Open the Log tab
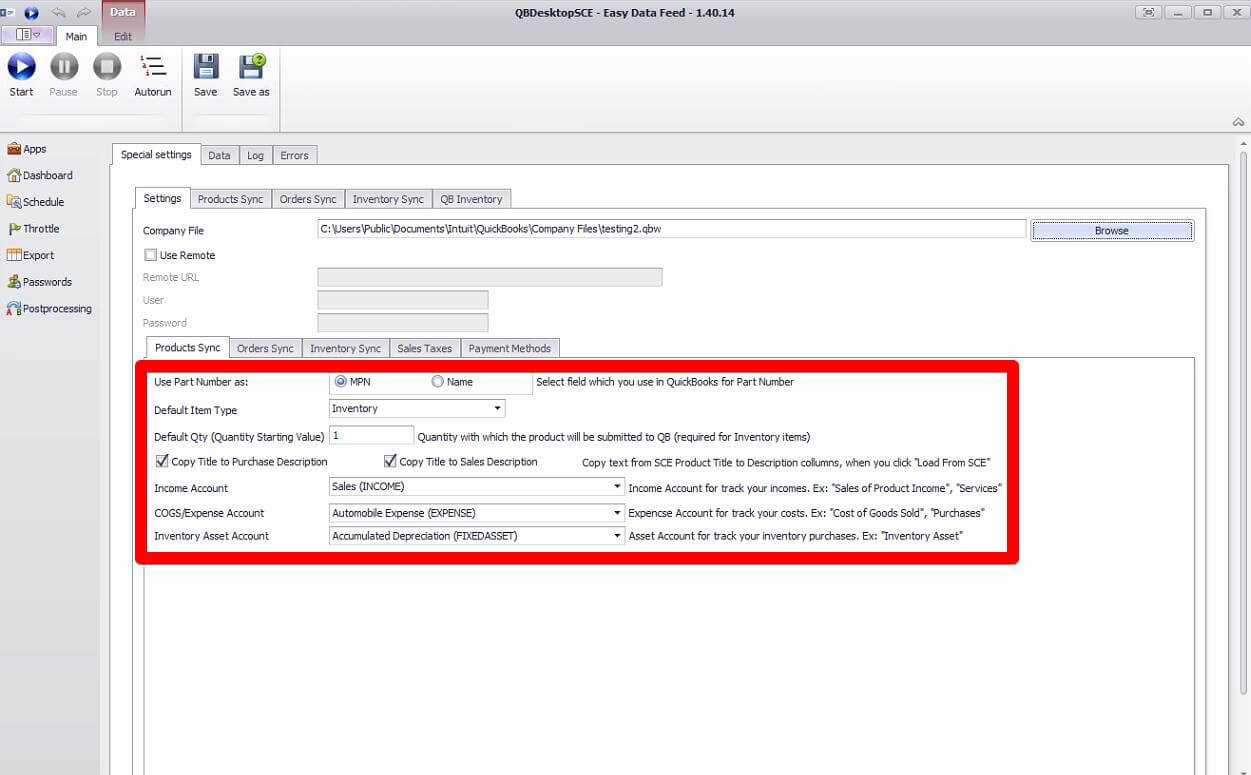This screenshot has width=1251, height=775. (x=255, y=155)
